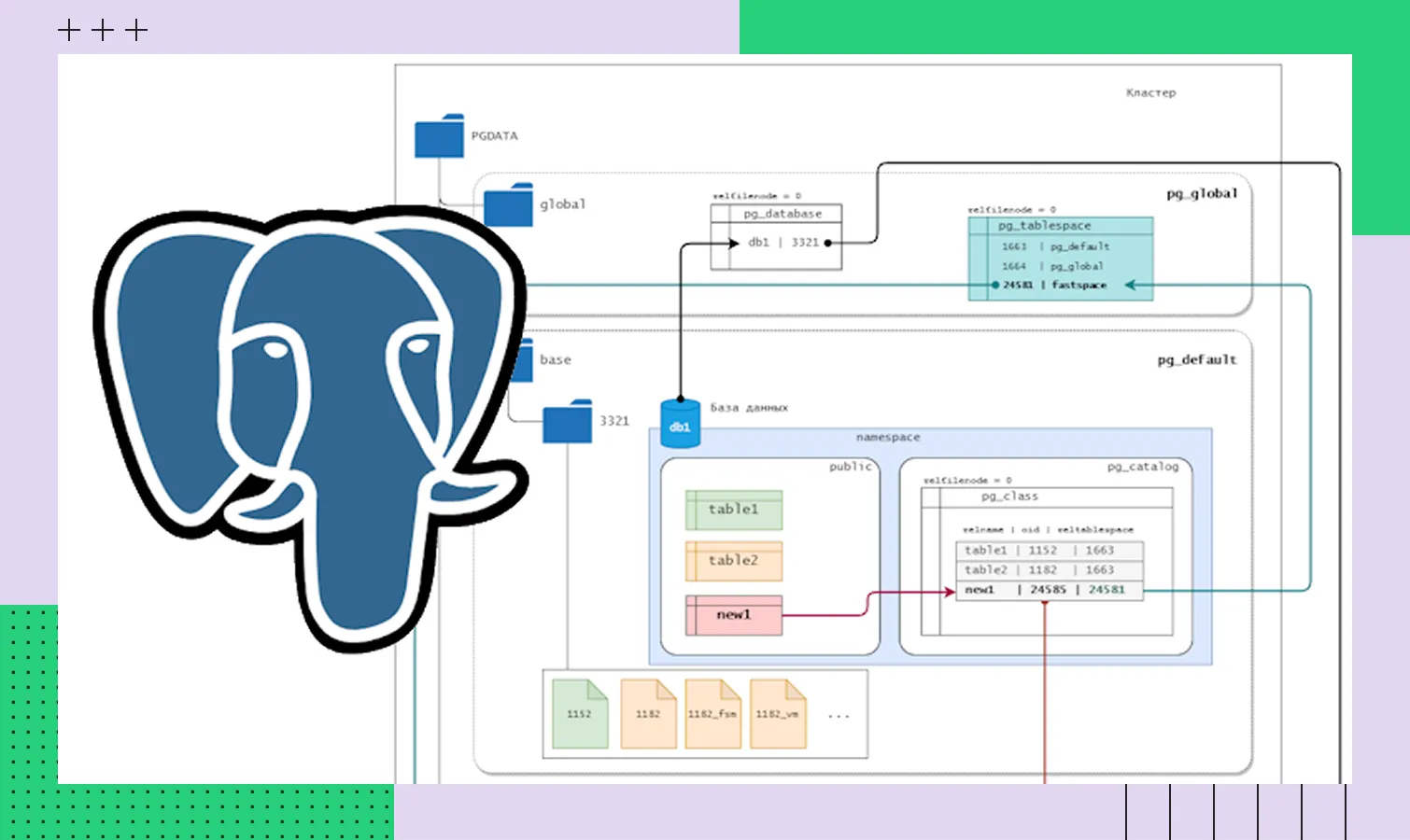
Task: Select the red new1 table box
Action: [x=734, y=615]
